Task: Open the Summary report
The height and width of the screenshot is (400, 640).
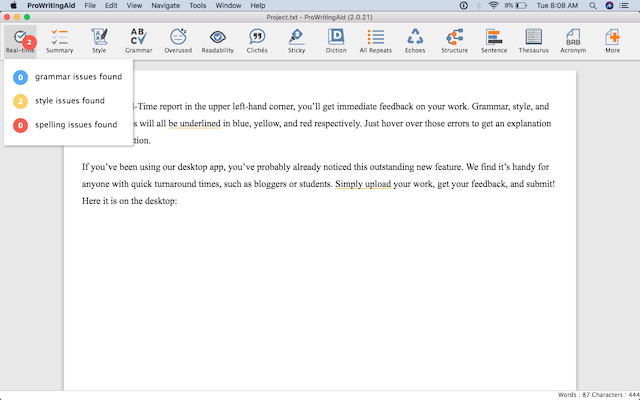Action: pyautogui.click(x=60, y=41)
